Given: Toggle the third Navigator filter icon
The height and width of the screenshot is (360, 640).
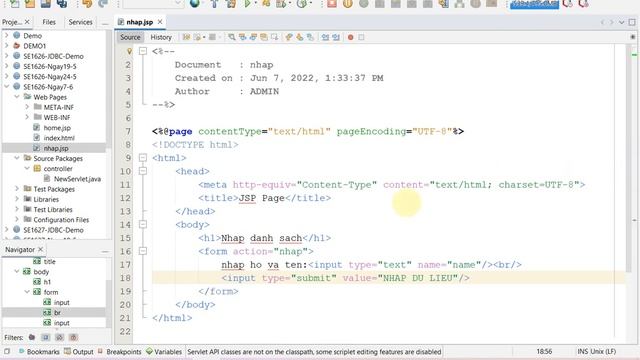Looking at the screenshot, I should pyautogui.click(x=59, y=338).
